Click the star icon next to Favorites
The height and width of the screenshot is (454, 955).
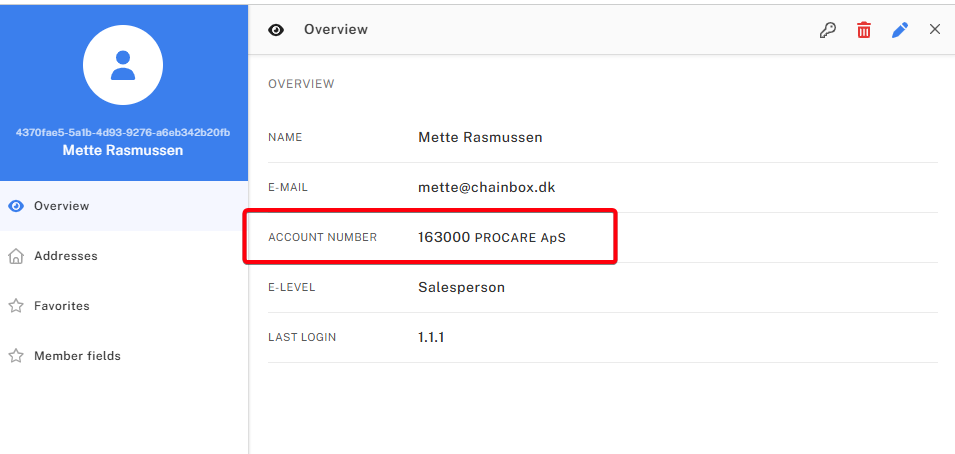point(16,306)
